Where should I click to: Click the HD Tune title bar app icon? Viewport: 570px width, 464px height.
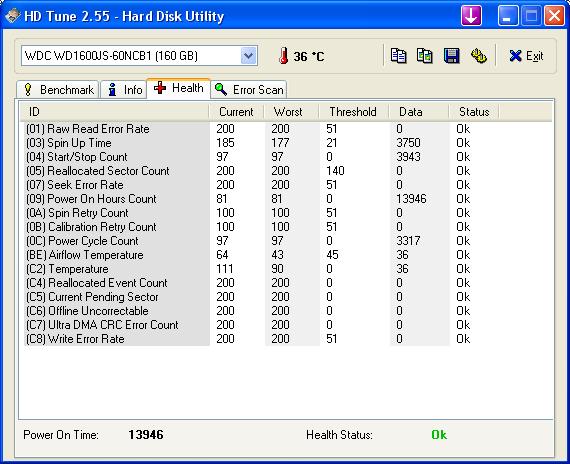coord(12,16)
